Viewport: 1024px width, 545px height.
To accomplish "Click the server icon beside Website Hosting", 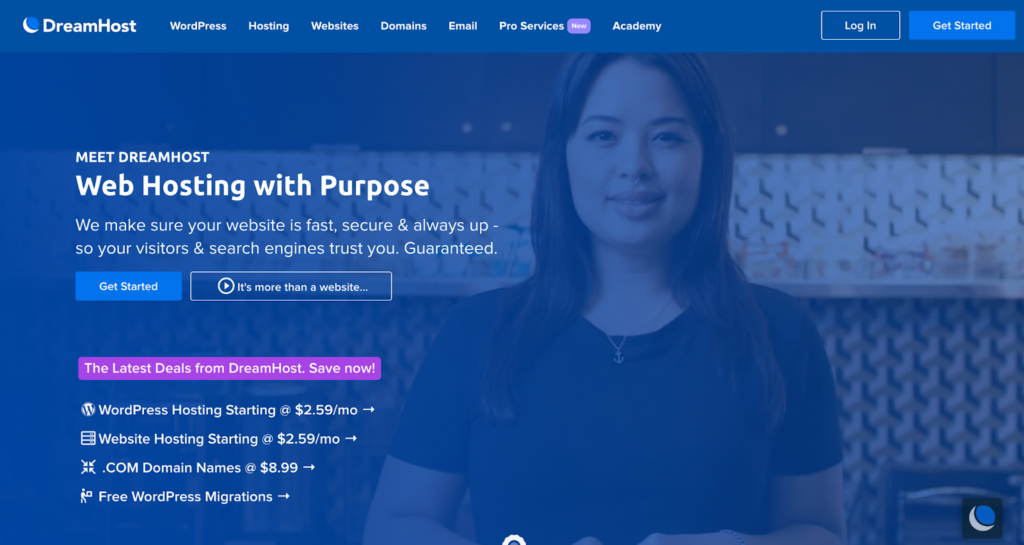I will 88,438.
